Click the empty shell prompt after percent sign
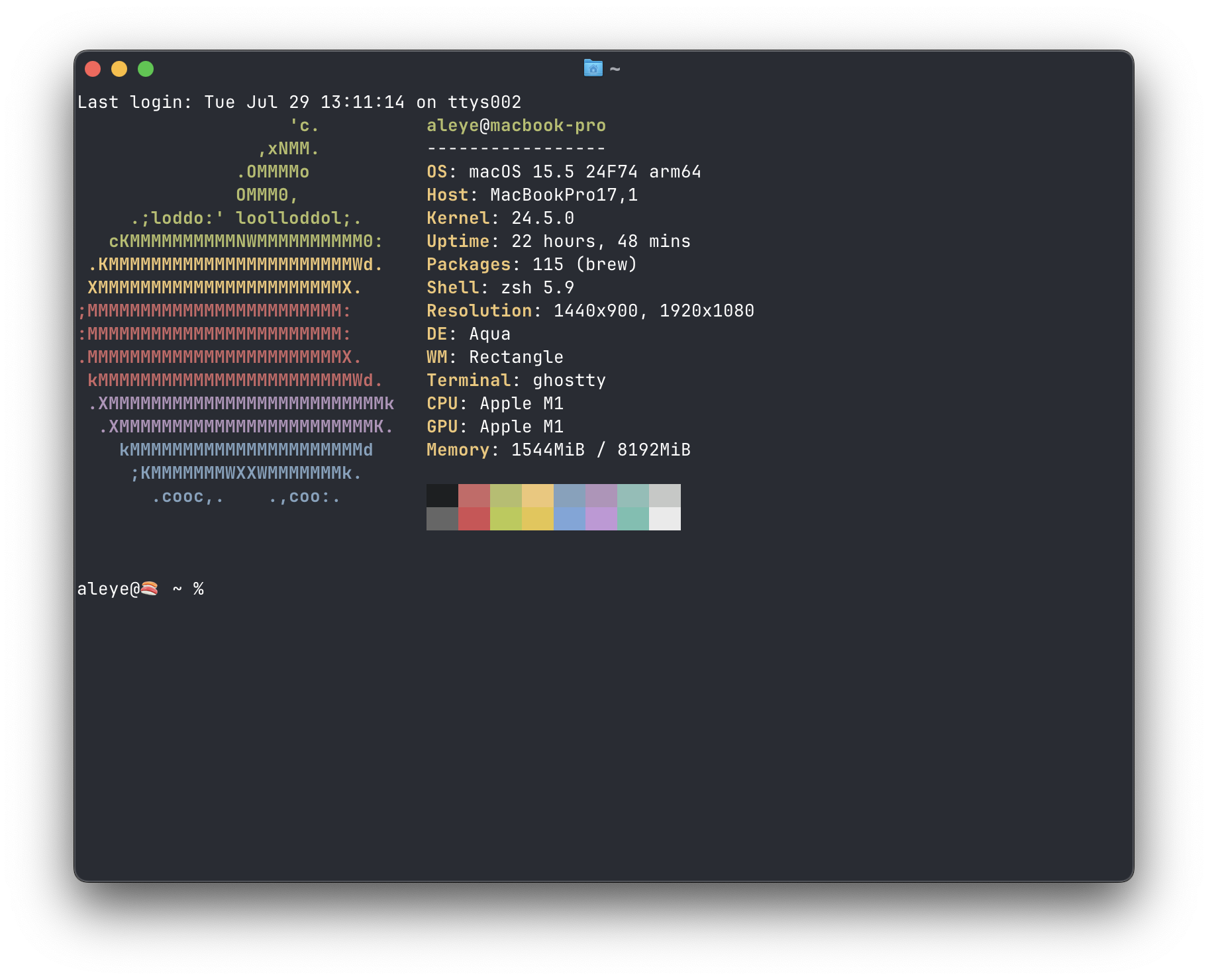 click(219, 588)
